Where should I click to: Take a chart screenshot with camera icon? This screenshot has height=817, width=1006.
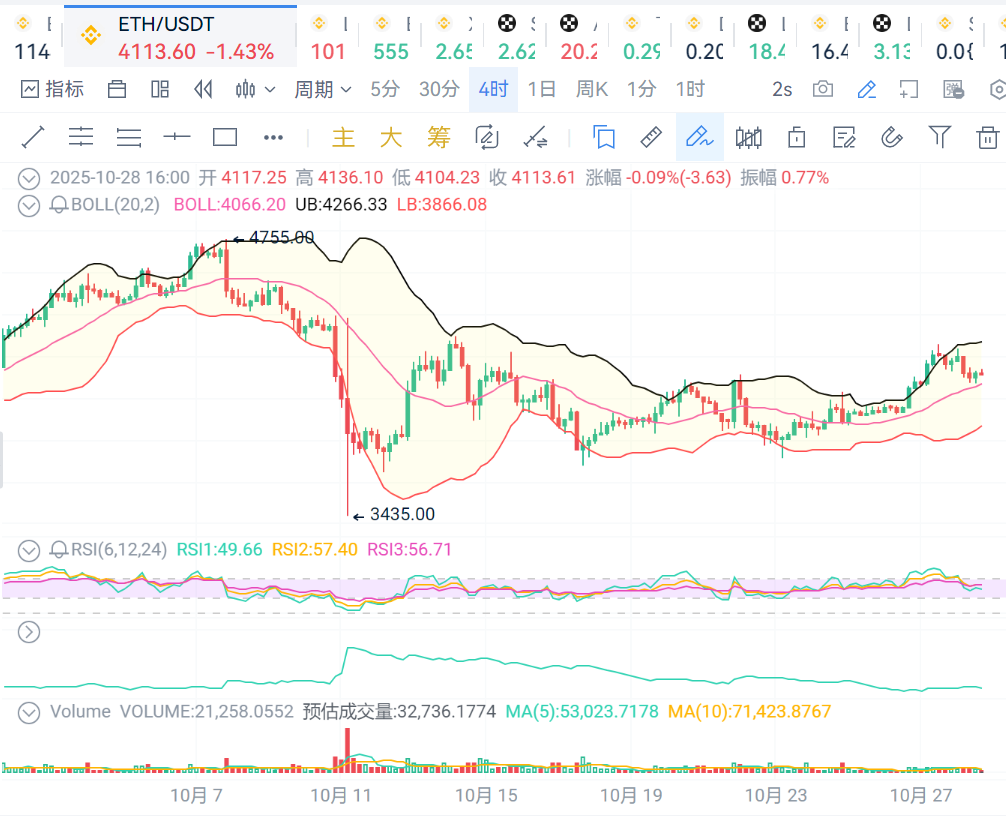coord(823,89)
